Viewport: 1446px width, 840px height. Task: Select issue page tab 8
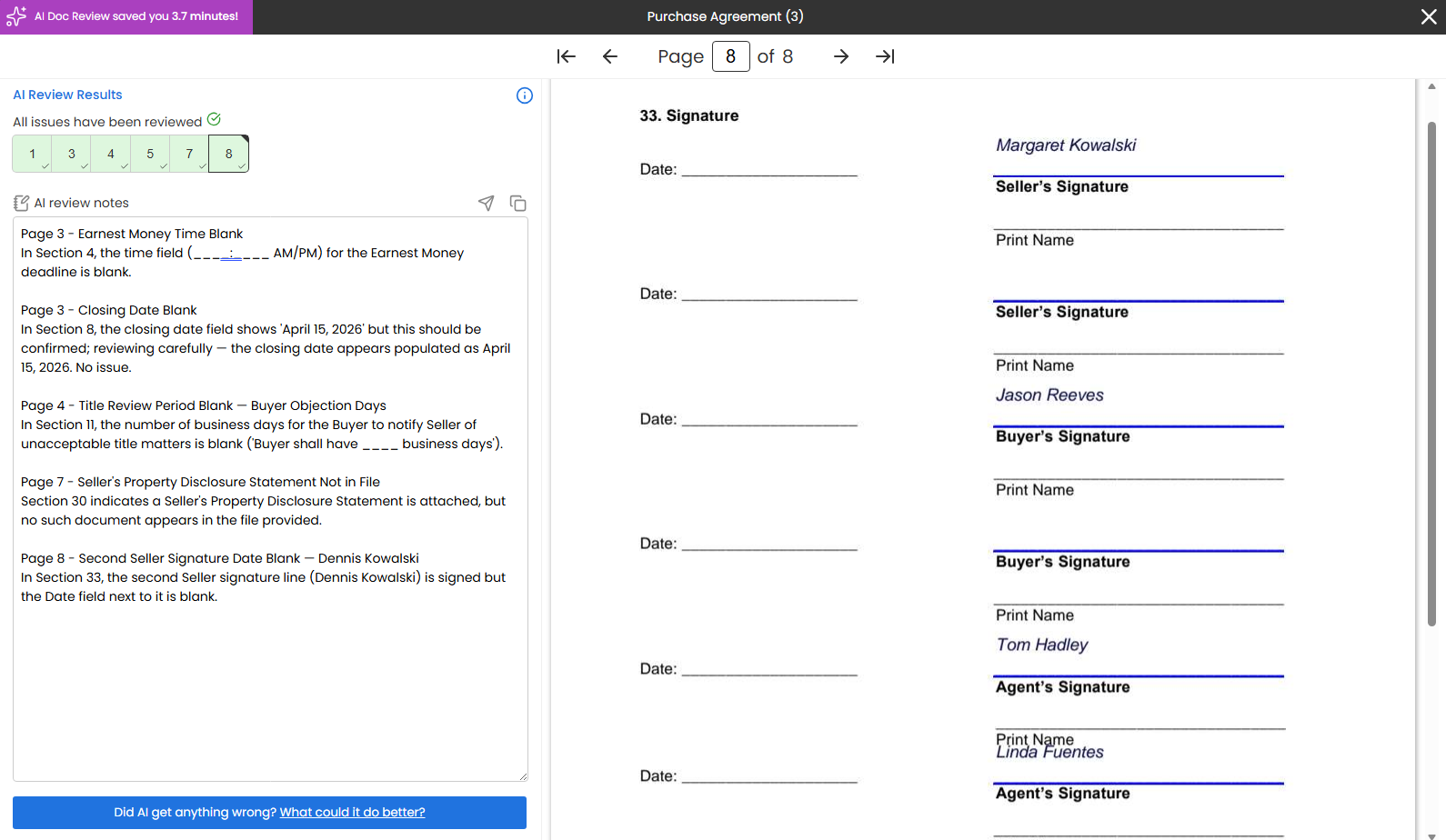point(229,154)
